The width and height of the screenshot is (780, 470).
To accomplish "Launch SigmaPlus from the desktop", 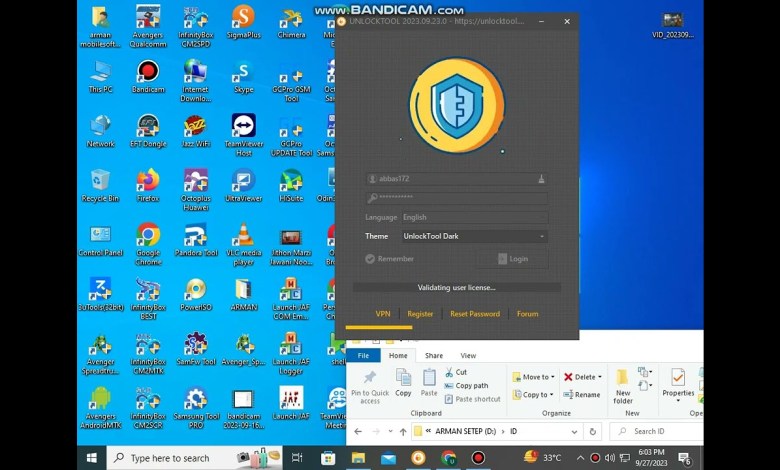I will tap(243, 22).
